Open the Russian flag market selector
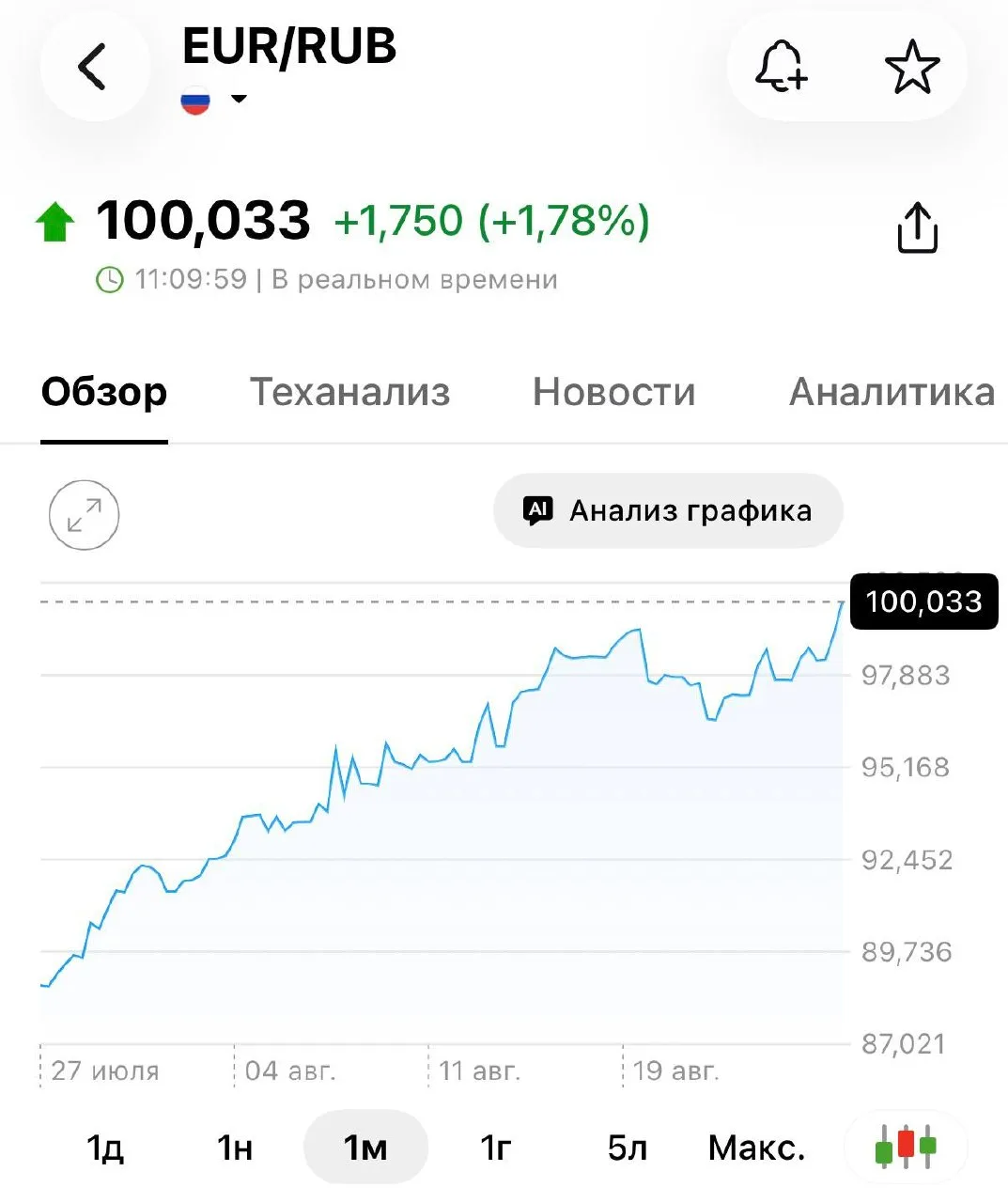This screenshot has width=1008, height=1203. tap(195, 100)
